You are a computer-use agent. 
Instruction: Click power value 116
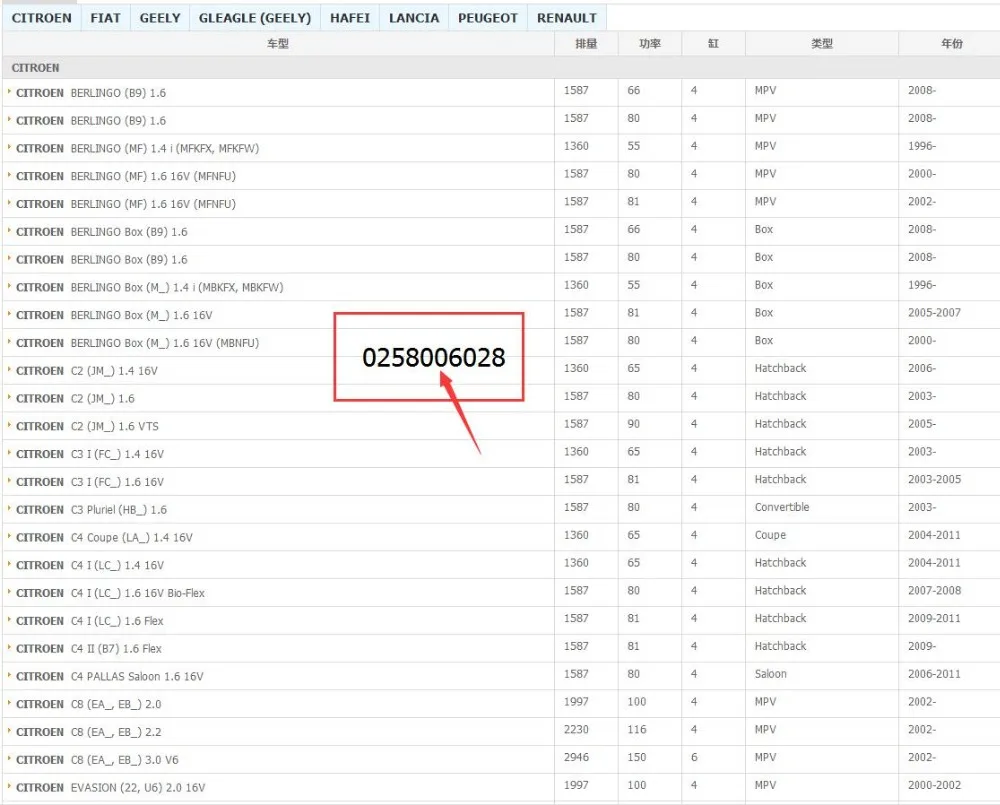tap(636, 729)
